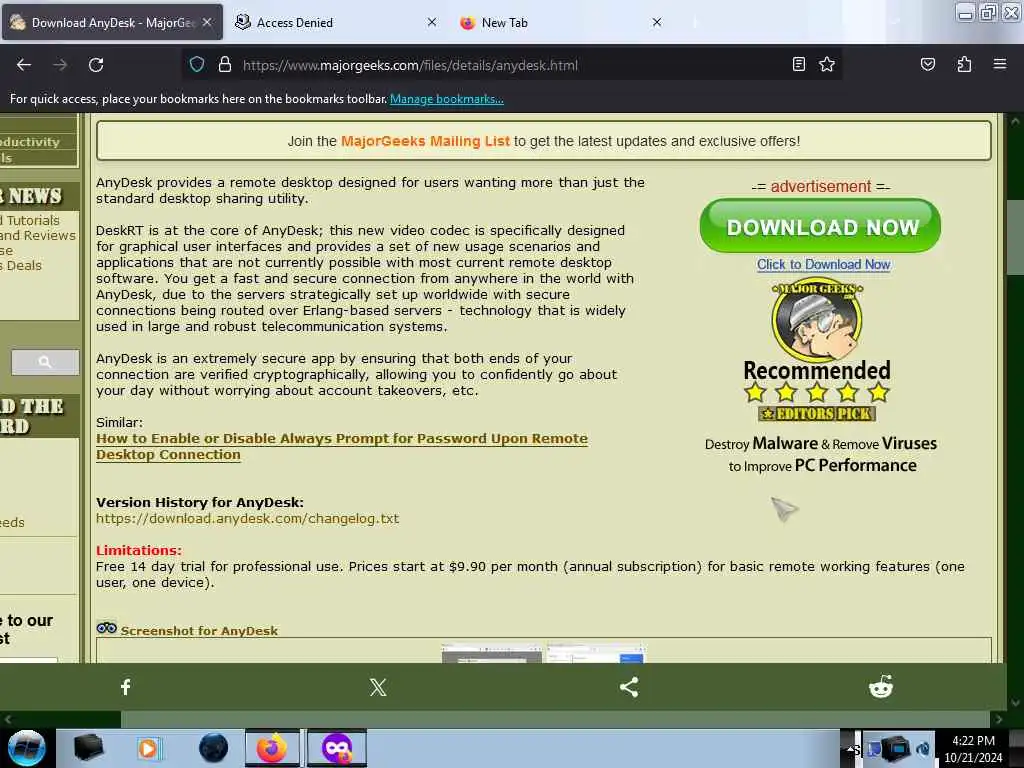Open Firefox from the taskbar
1024x768 pixels.
tap(272, 748)
